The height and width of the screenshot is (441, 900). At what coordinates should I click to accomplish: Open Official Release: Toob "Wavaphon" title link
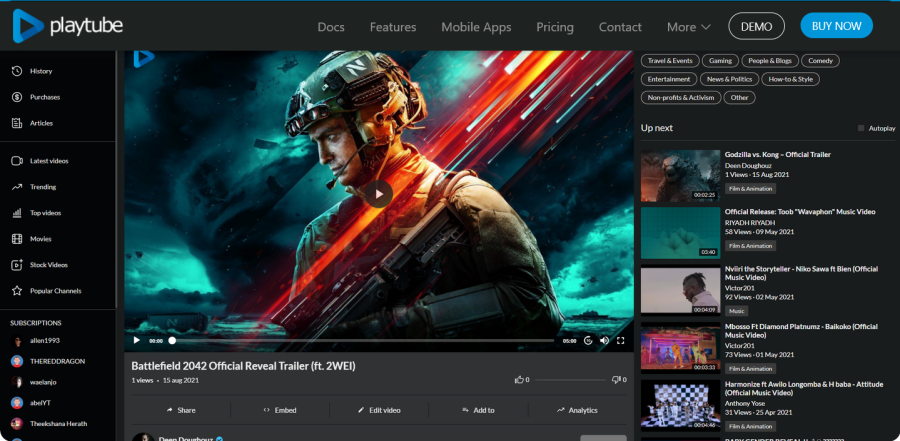(x=800, y=212)
